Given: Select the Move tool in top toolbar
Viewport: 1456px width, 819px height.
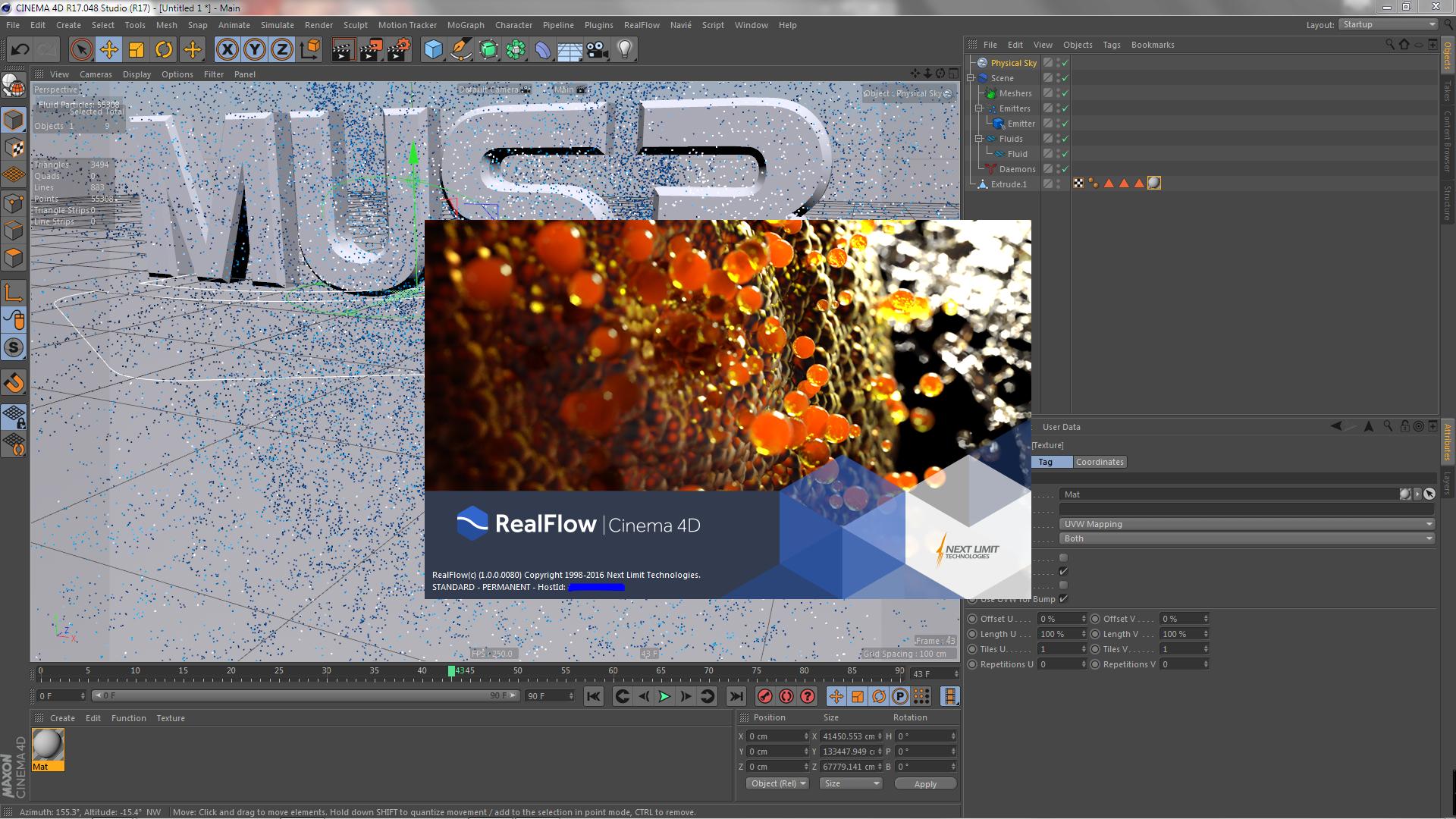Looking at the screenshot, I should click(109, 50).
